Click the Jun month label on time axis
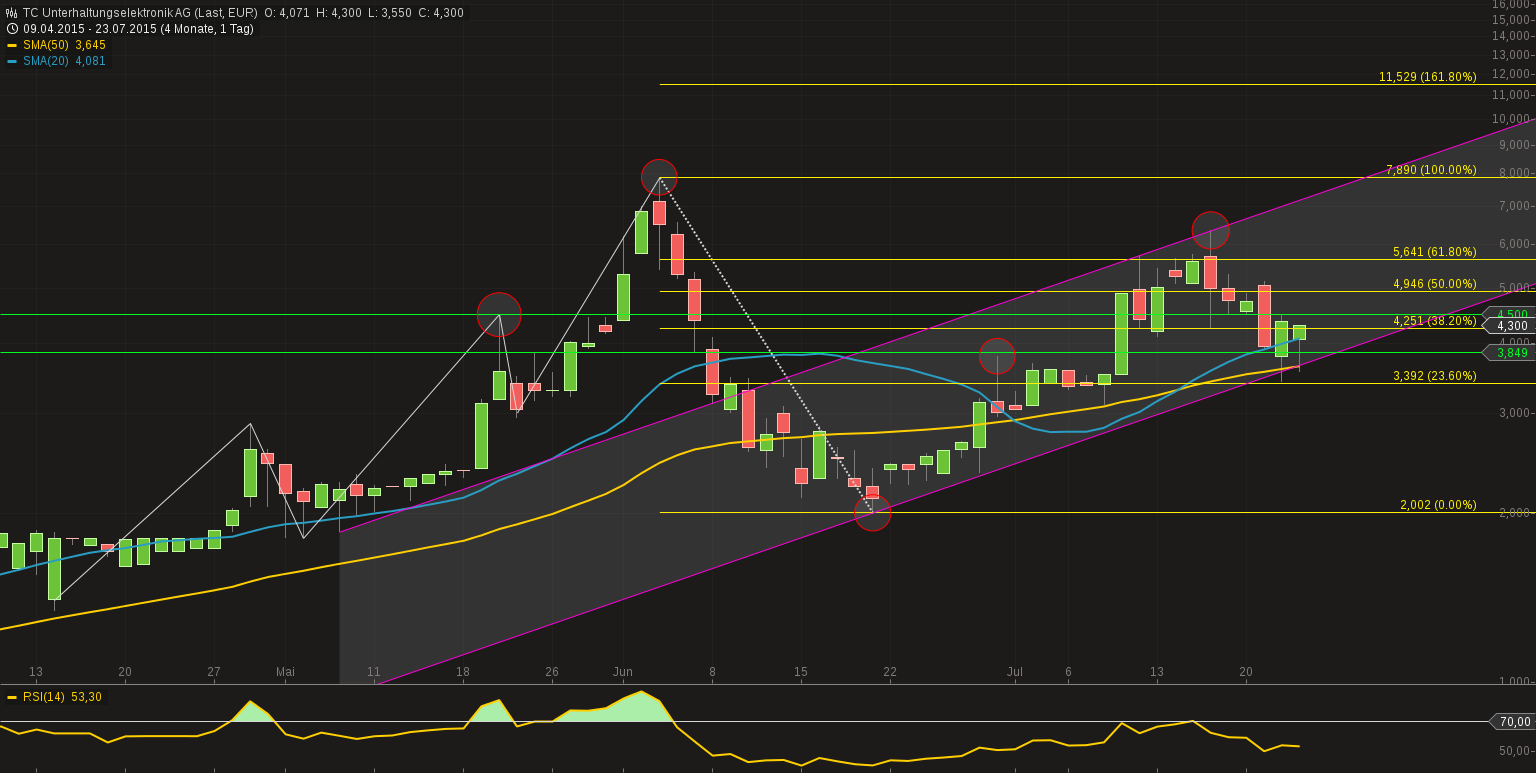The image size is (1536, 773). tap(622, 672)
